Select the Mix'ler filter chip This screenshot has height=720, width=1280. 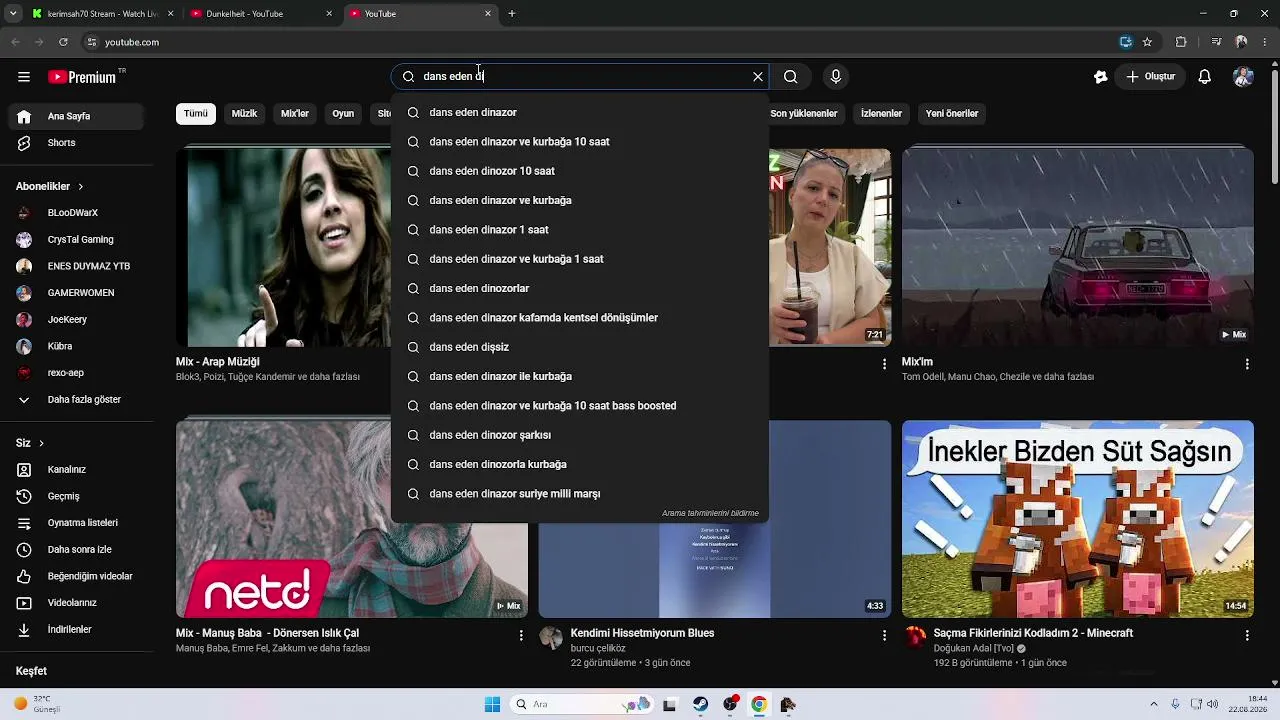(x=295, y=114)
